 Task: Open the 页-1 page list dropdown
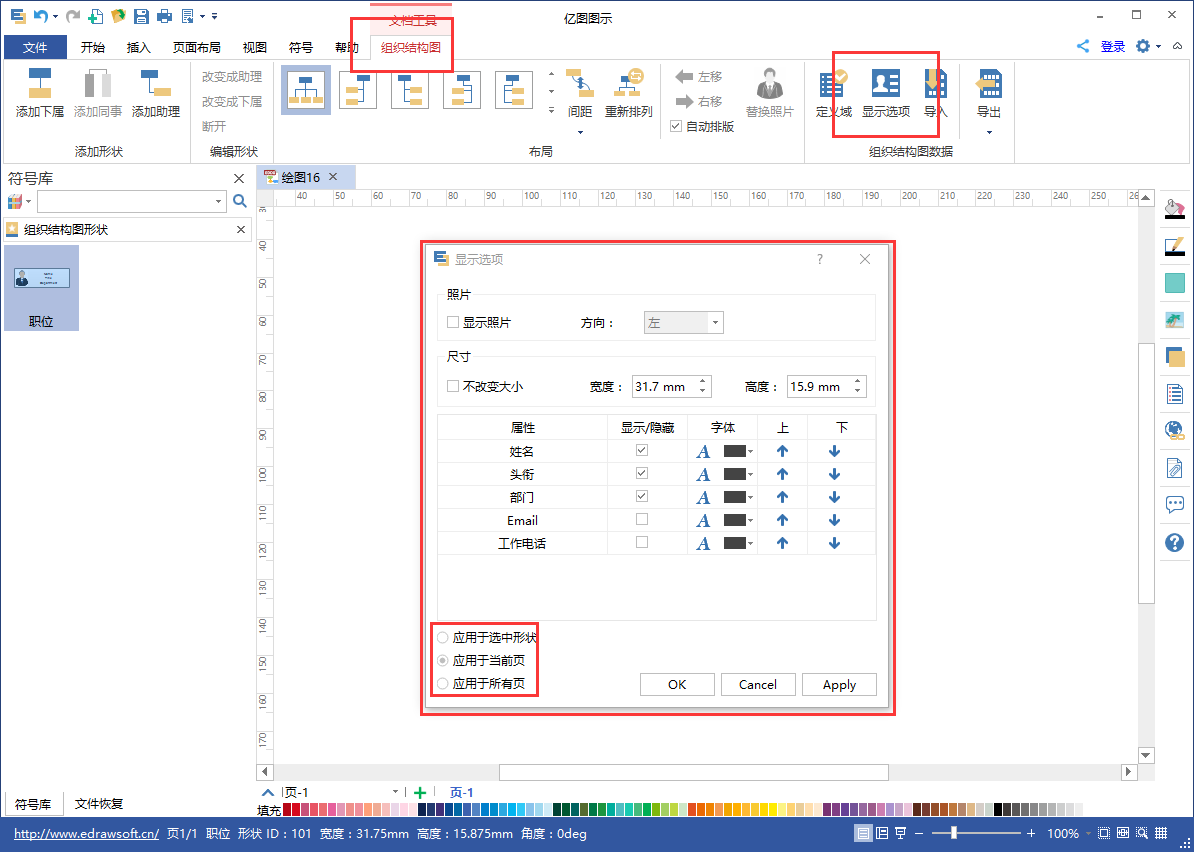pos(395,793)
